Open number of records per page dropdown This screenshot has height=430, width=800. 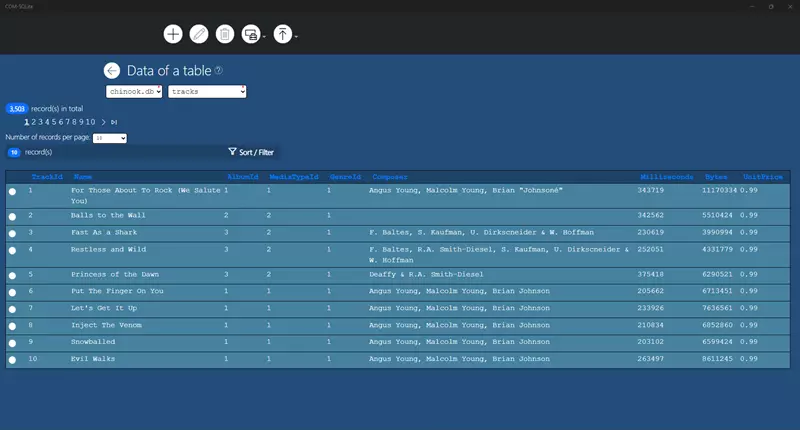point(110,138)
